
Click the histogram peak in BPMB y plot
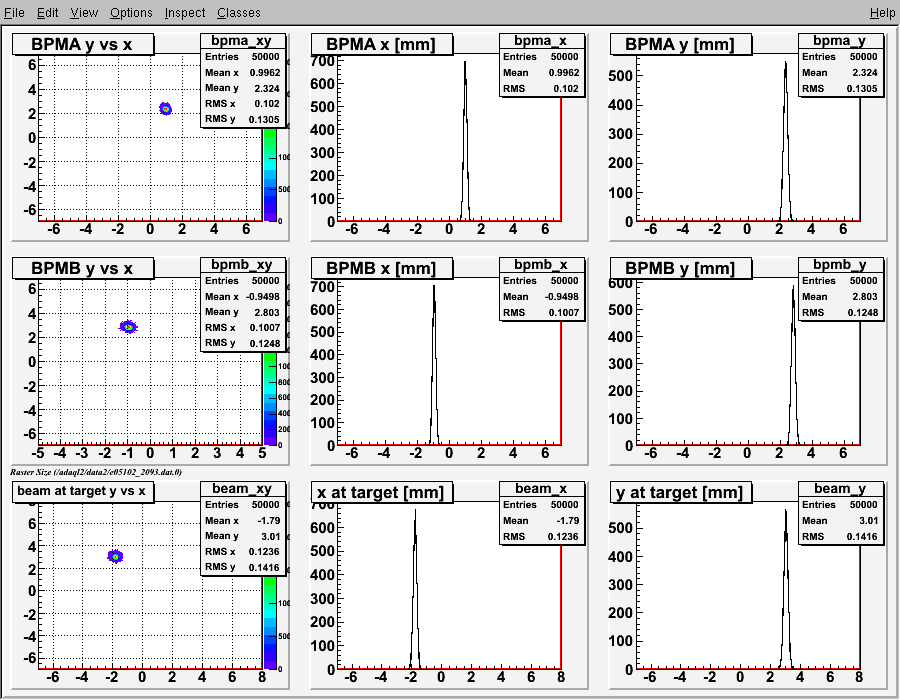[x=793, y=288]
